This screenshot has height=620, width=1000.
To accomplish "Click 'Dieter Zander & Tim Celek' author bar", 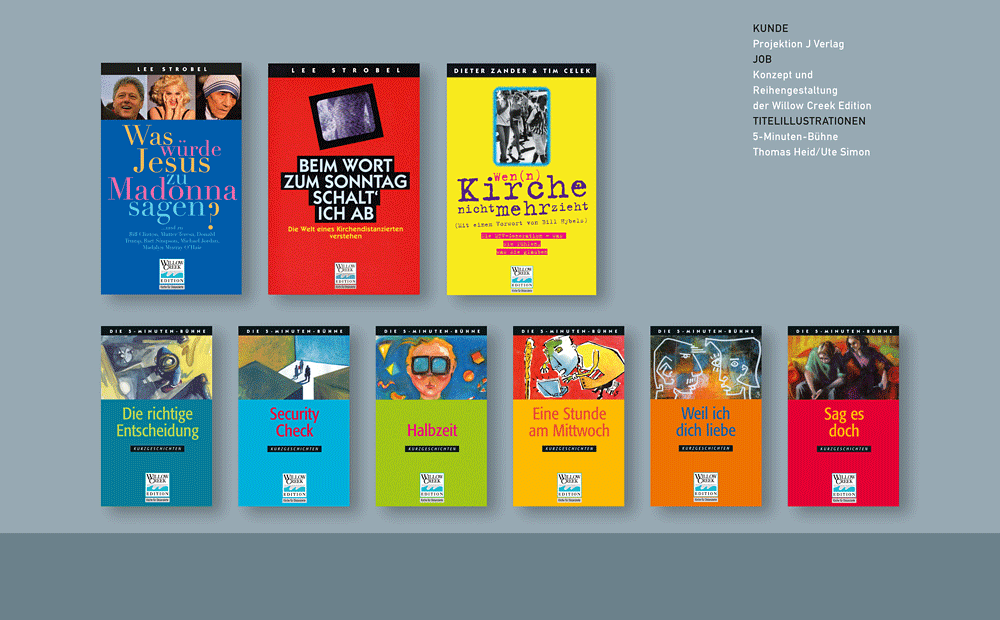I will click(x=521, y=70).
